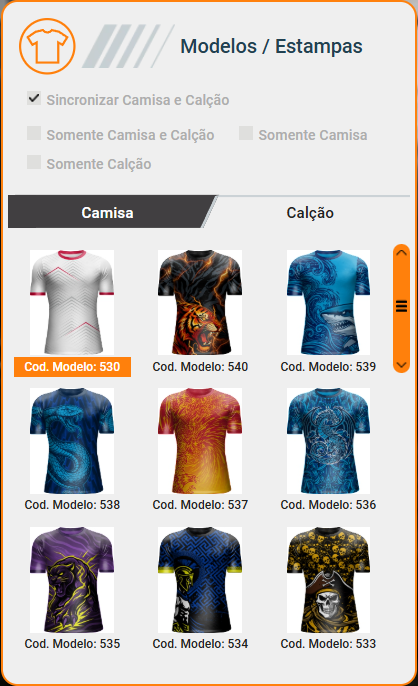This screenshot has width=418, height=686.
Task: Tick the Somente Calção checkbox
Action: [x=34, y=162]
